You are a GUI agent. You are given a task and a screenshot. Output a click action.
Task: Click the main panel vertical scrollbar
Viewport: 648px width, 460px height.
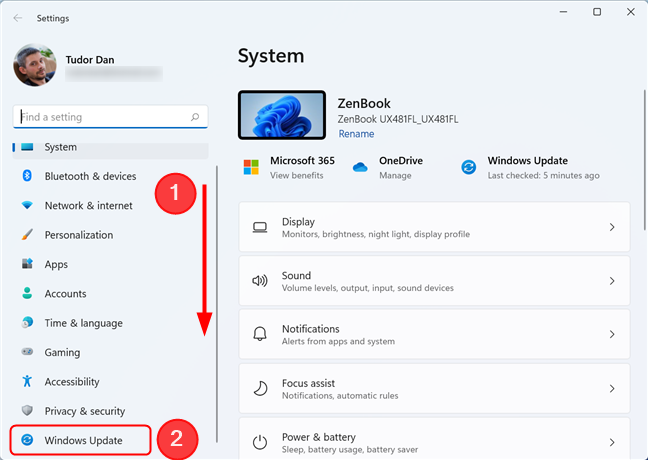coord(645,160)
